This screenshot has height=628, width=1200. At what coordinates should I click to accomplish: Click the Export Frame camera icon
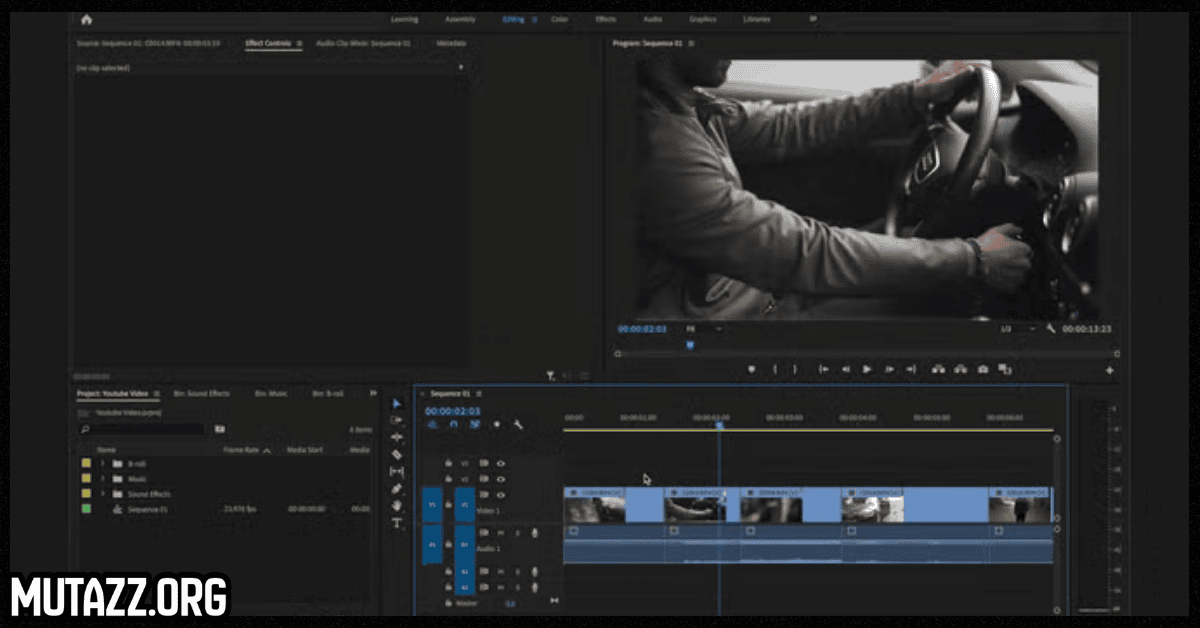pos(983,369)
